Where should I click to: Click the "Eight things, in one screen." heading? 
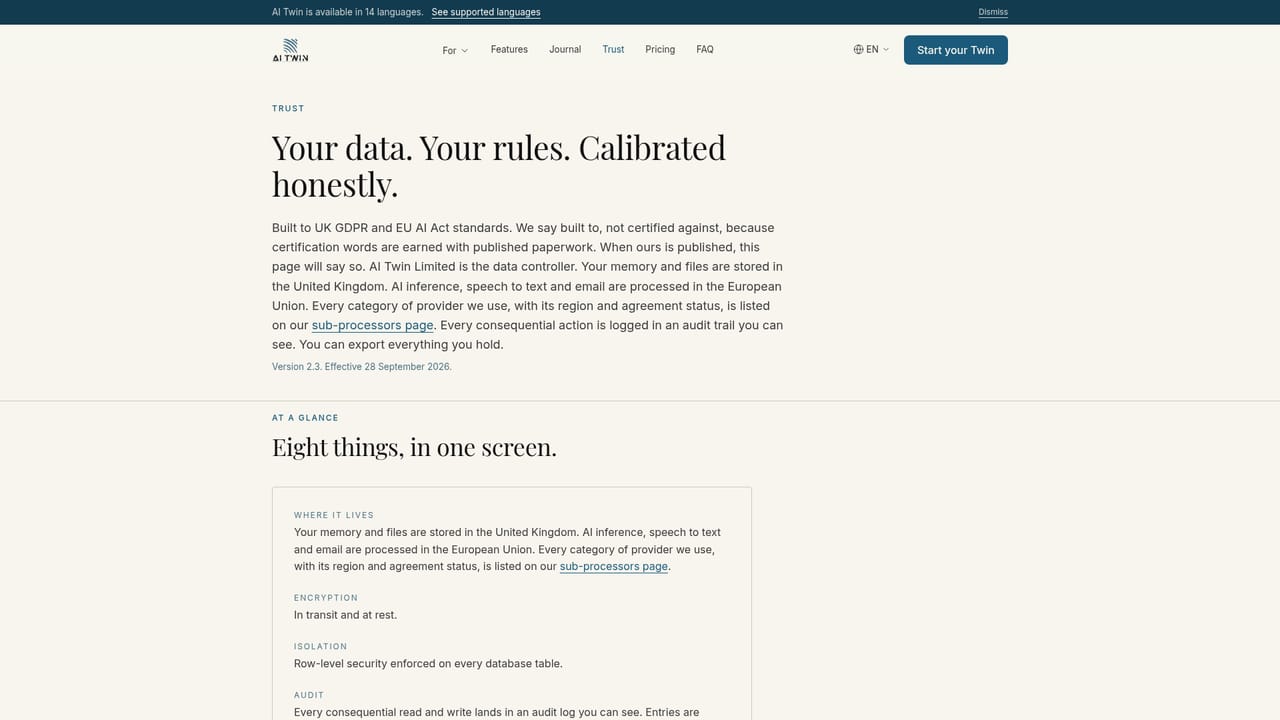pyautogui.click(x=414, y=447)
